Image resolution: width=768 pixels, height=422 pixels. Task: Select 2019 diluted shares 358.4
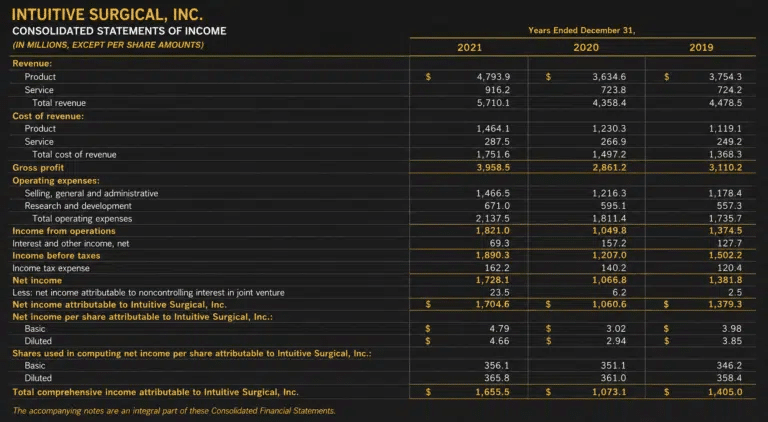click(729, 378)
